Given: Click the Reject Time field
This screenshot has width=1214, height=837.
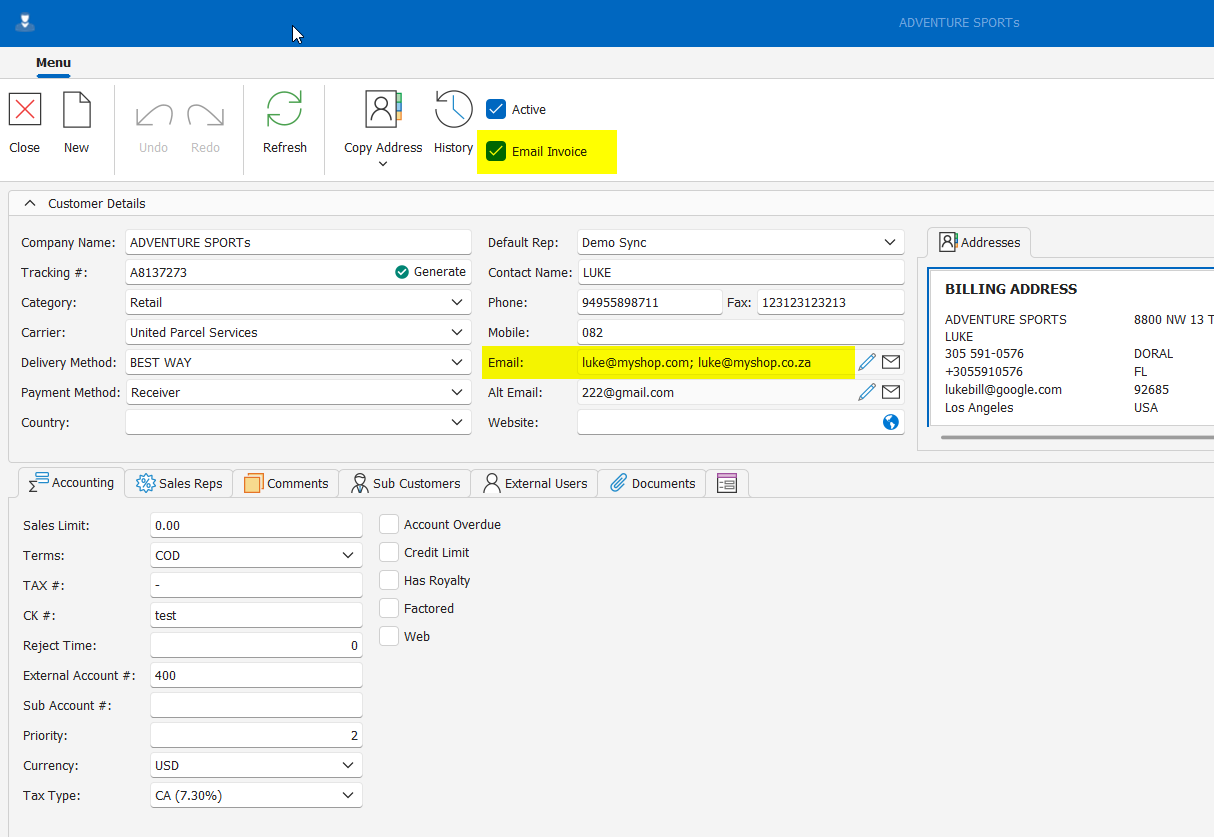Looking at the screenshot, I should pos(256,645).
